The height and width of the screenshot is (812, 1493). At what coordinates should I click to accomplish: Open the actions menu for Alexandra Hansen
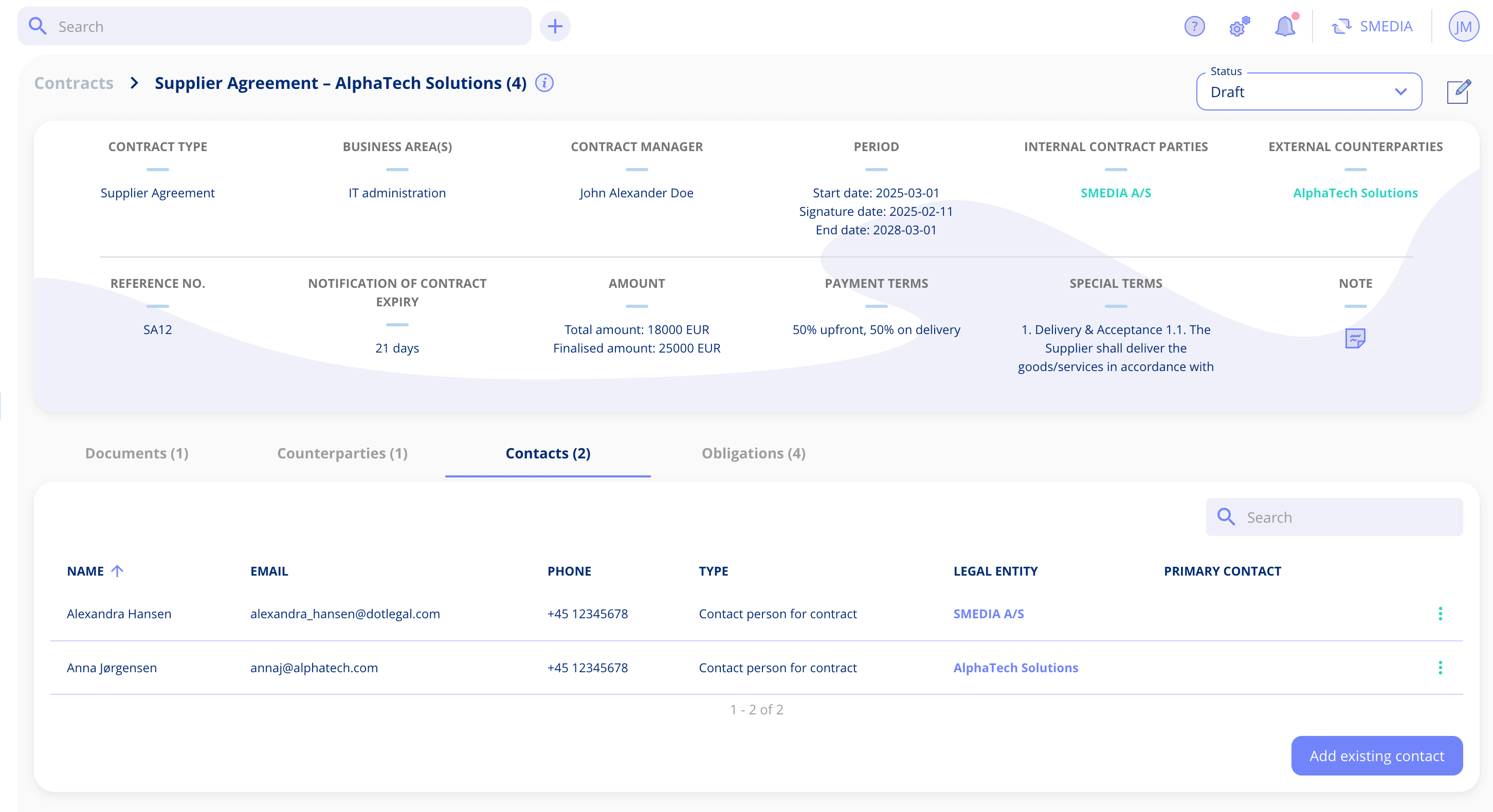point(1440,613)
